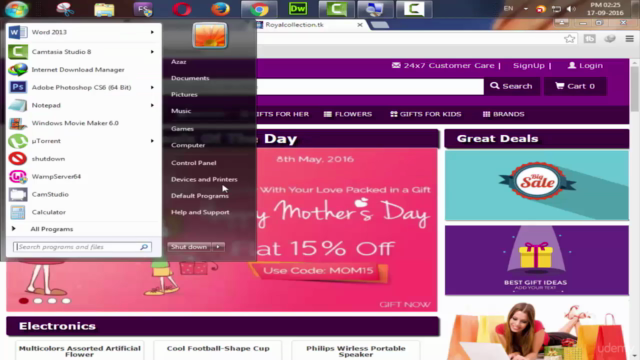Image resolution: width=640 pixels, height=360 pixels.
Task: Open Dreamweaver from the taskbar
Action: [x=298, y=9]
